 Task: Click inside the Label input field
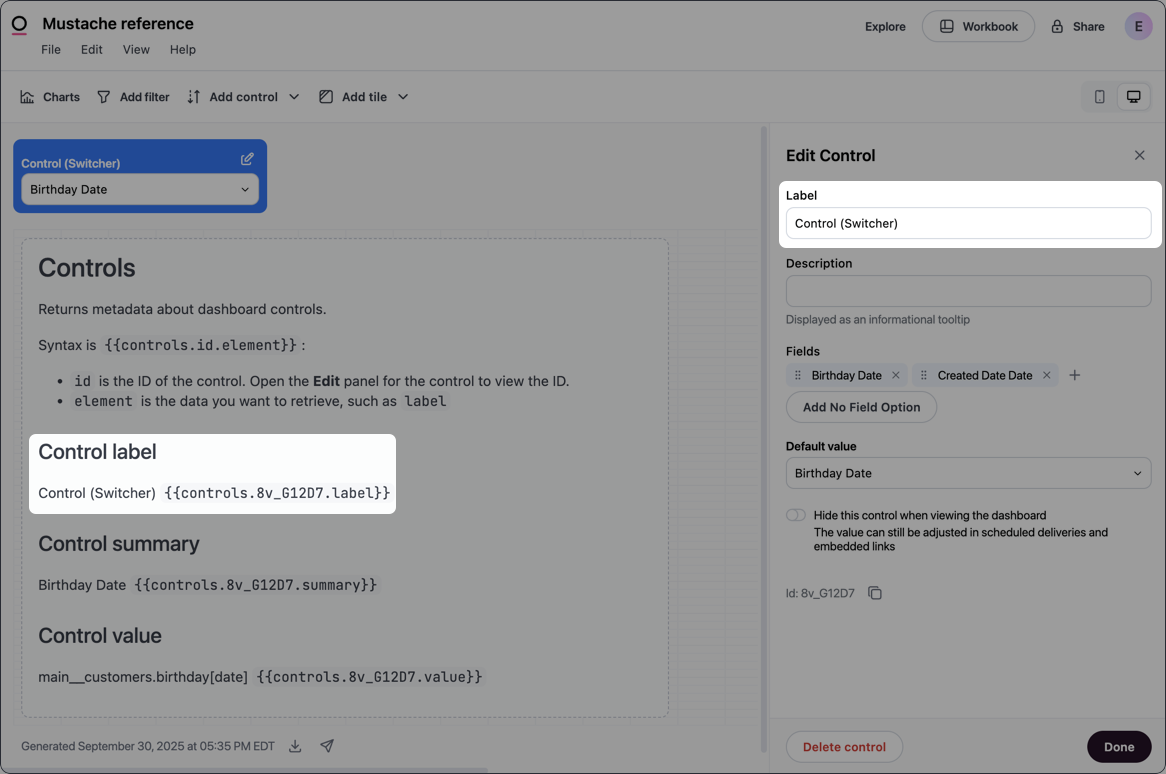pos(966,222)
